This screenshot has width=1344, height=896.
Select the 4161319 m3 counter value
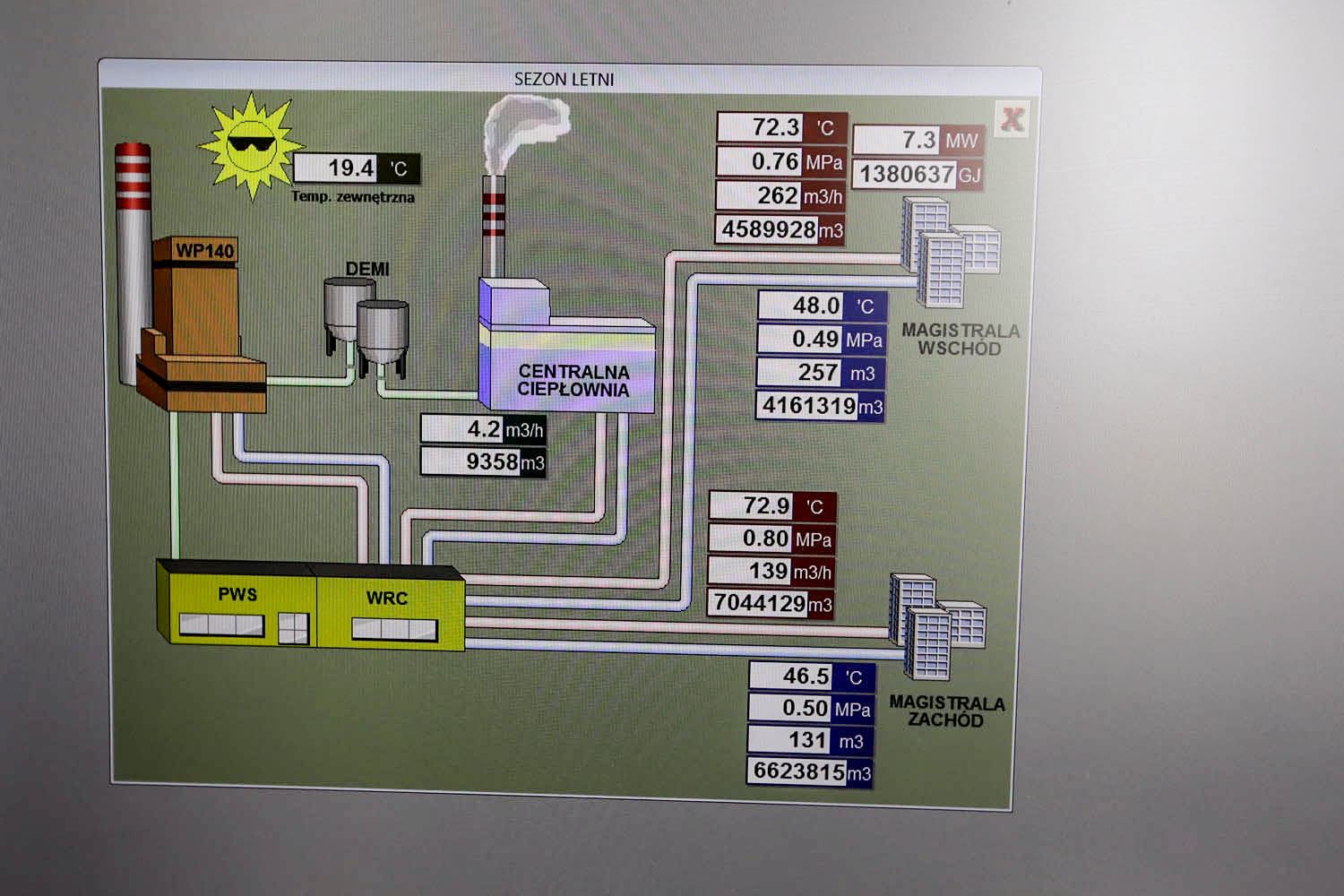[x=821, y=407]
